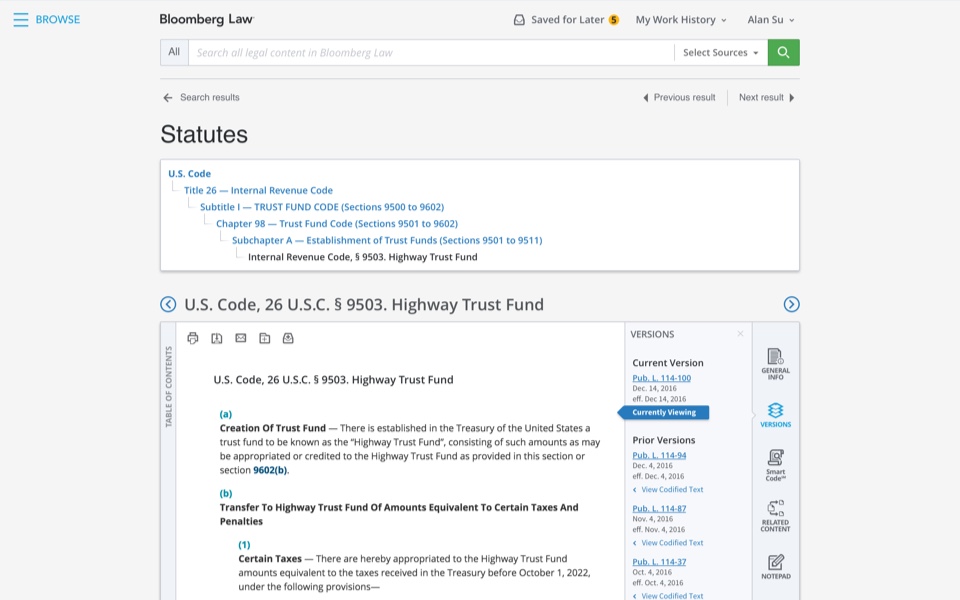Go to next statute section arrow

pyautogui.click(x=791, y=305)
